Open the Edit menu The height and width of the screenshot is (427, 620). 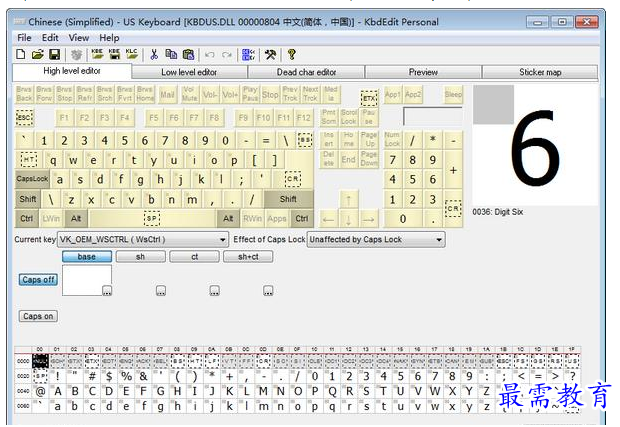click(50, 38)
